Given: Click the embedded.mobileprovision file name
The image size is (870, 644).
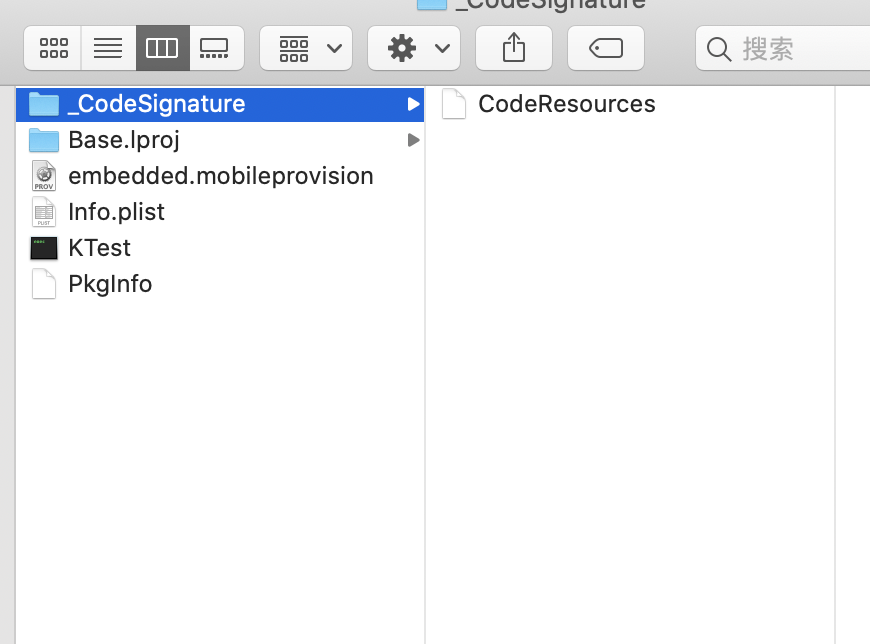Looking at the screenshot, I should (221, 176).
